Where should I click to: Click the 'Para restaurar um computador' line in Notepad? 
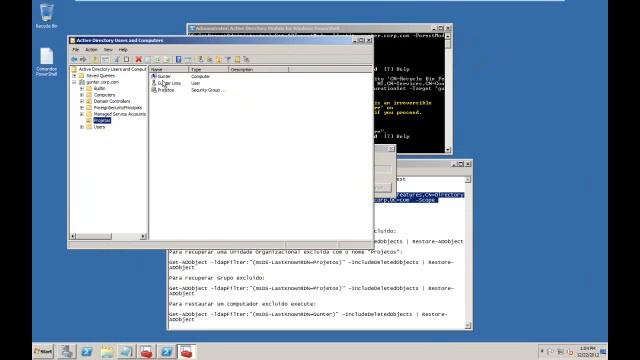242,304
